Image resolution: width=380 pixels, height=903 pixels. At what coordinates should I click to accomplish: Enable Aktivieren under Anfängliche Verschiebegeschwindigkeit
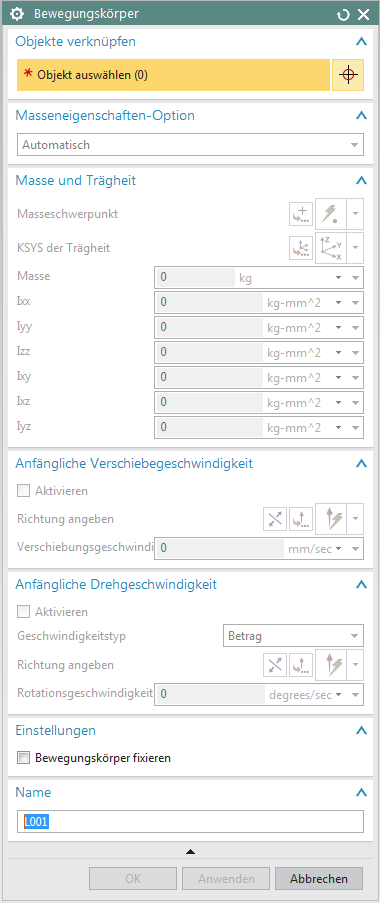[23, 491]
